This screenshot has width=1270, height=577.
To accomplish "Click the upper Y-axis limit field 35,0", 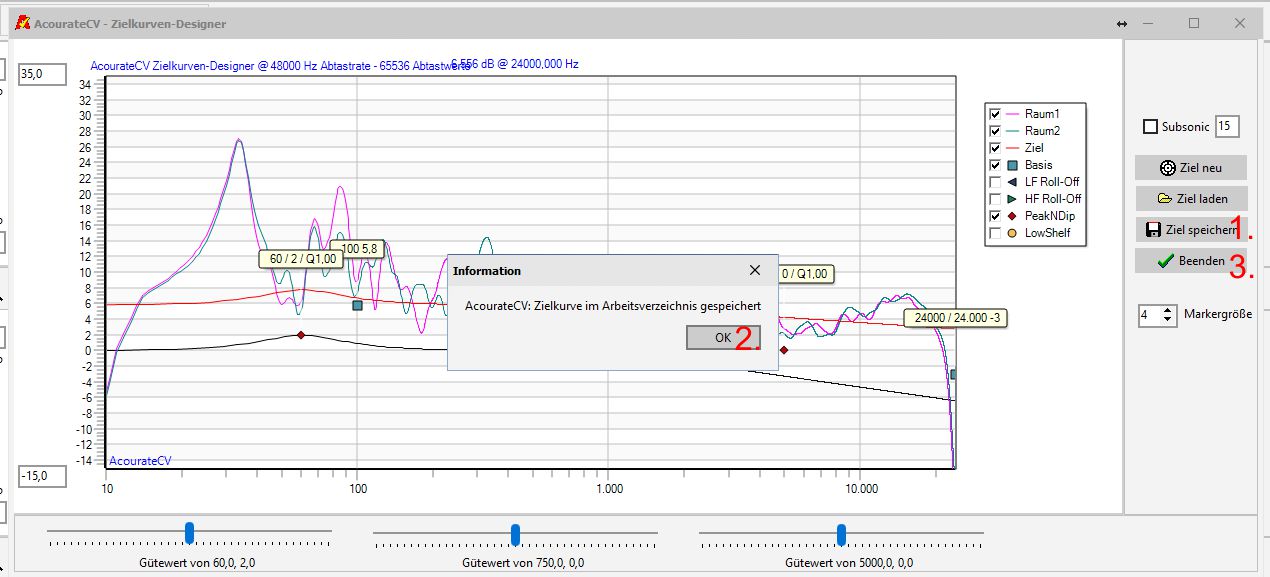I will [x=41, y=74].
